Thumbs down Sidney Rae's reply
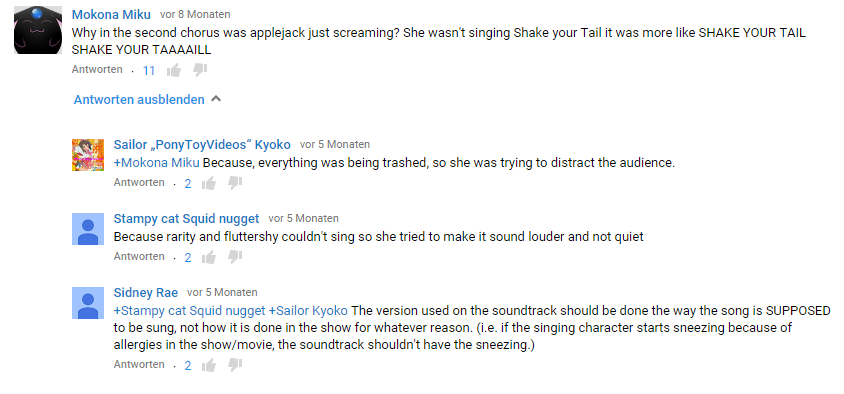This screenshot has width=844, height=394. coord(235,365)
